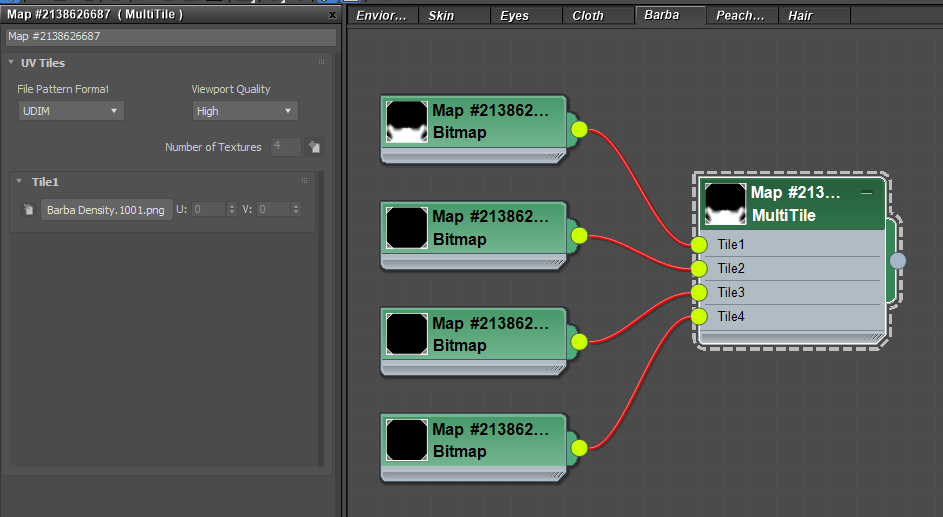Click the Tile1 input socket on MultiTile
Viewport: 943px width, 517px height.
click(699, 245)
